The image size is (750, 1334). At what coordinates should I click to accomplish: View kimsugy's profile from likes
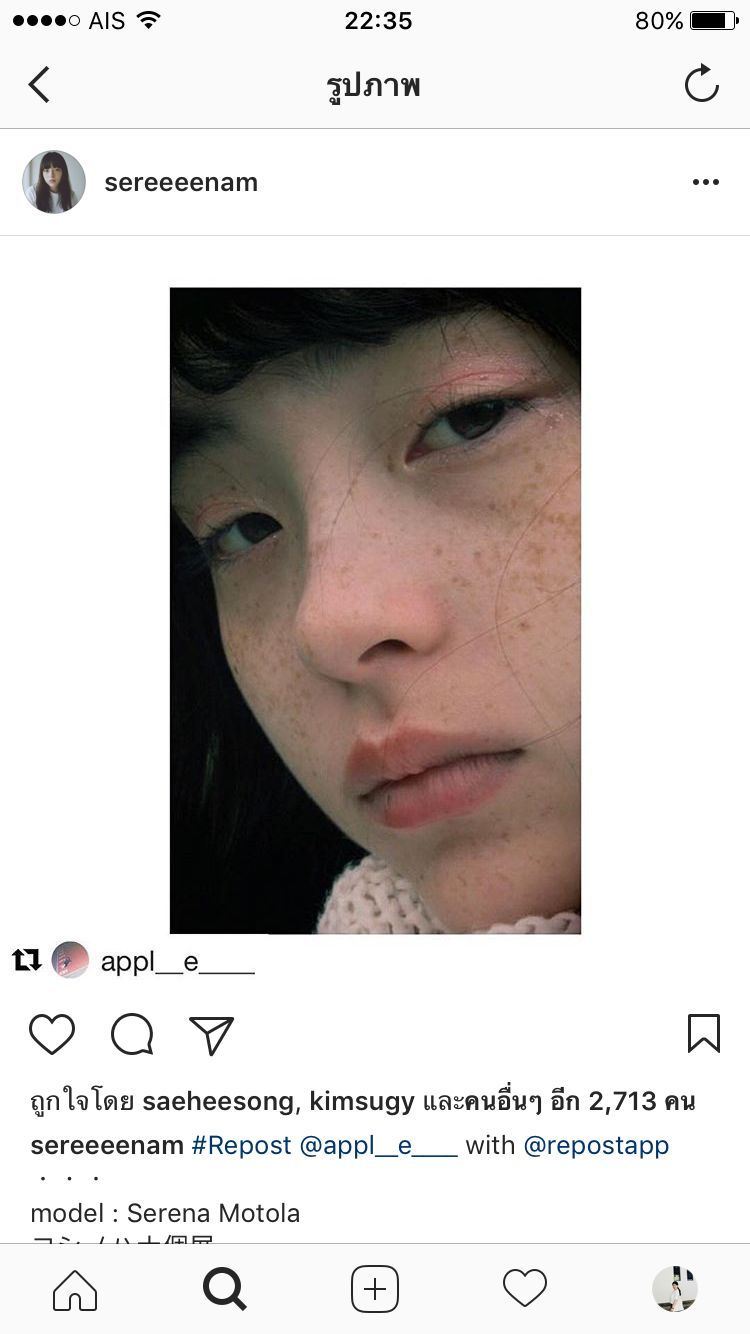click(x=362, y=1102)
